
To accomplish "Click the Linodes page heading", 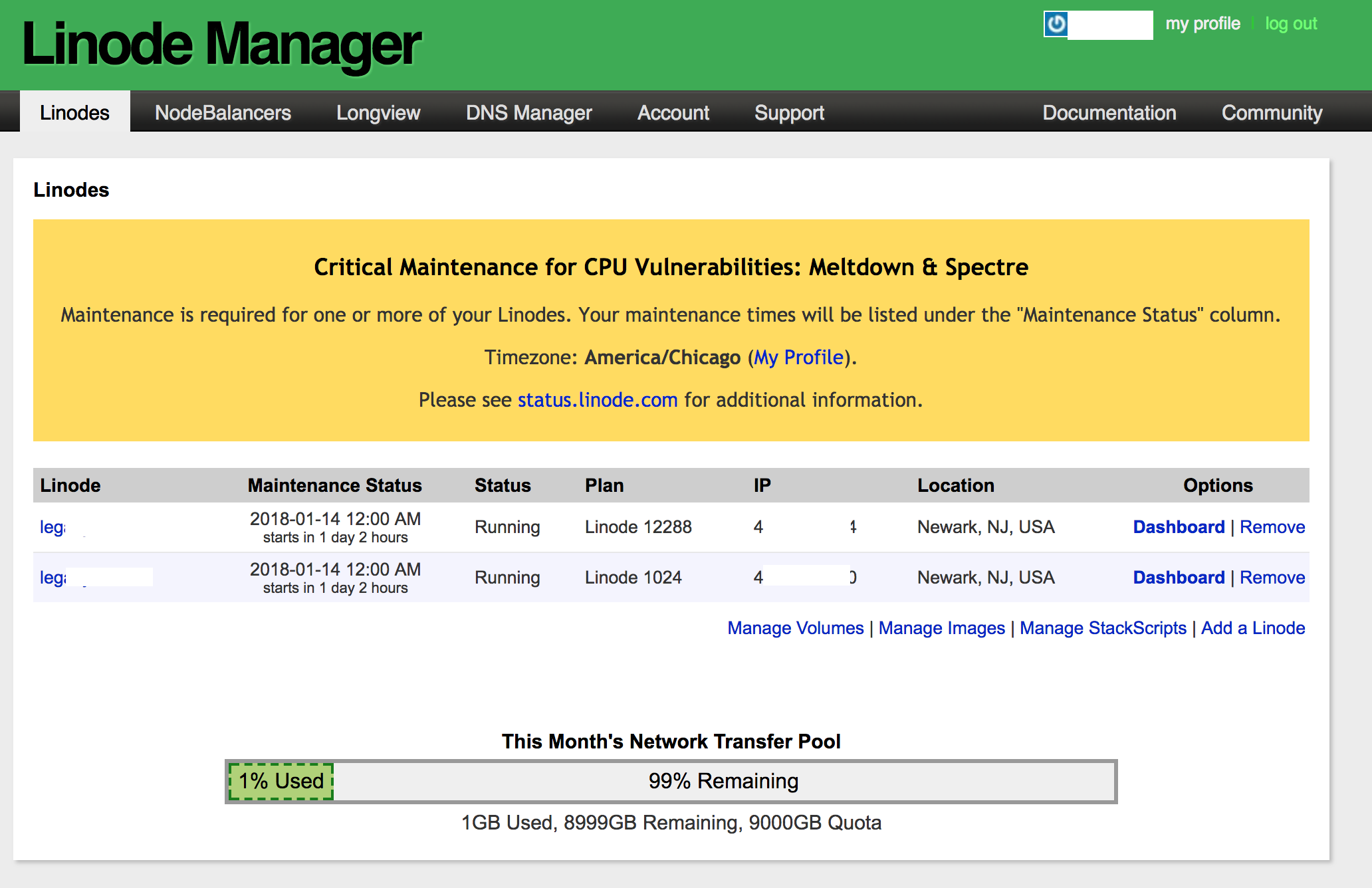I will coord(71,190).
